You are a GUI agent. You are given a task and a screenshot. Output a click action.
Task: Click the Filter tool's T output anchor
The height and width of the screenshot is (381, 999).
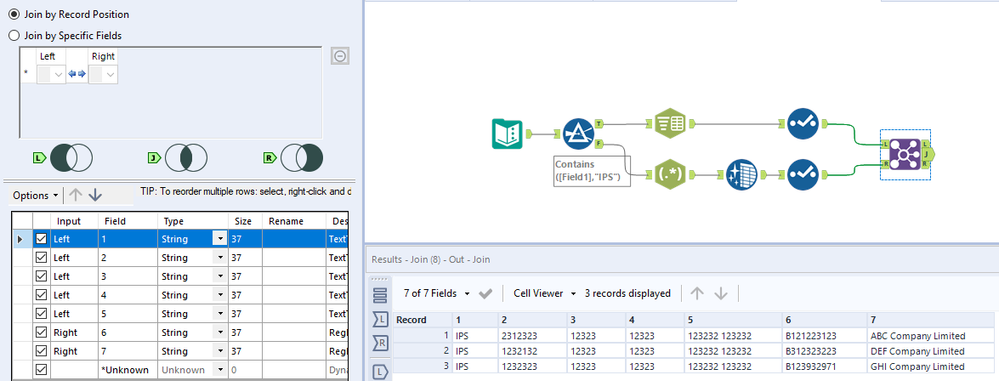pyautogui.click(x=600, y=124)
